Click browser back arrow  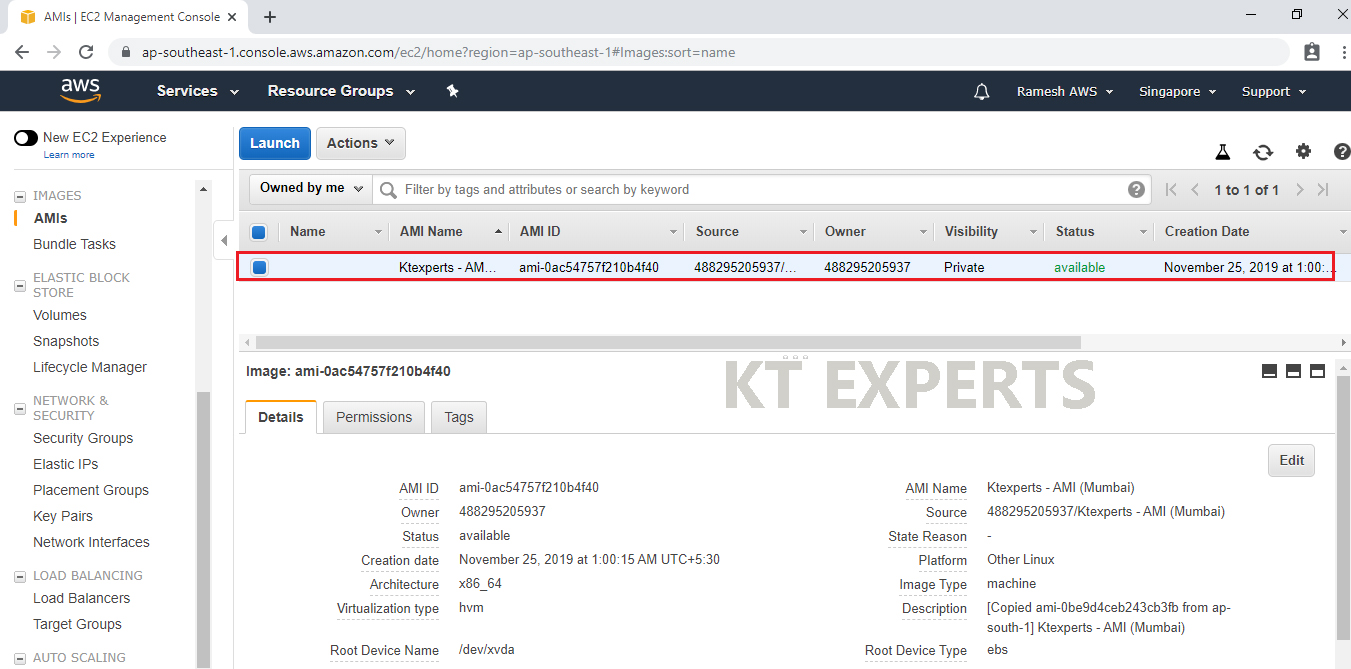[x=22, y=52]
